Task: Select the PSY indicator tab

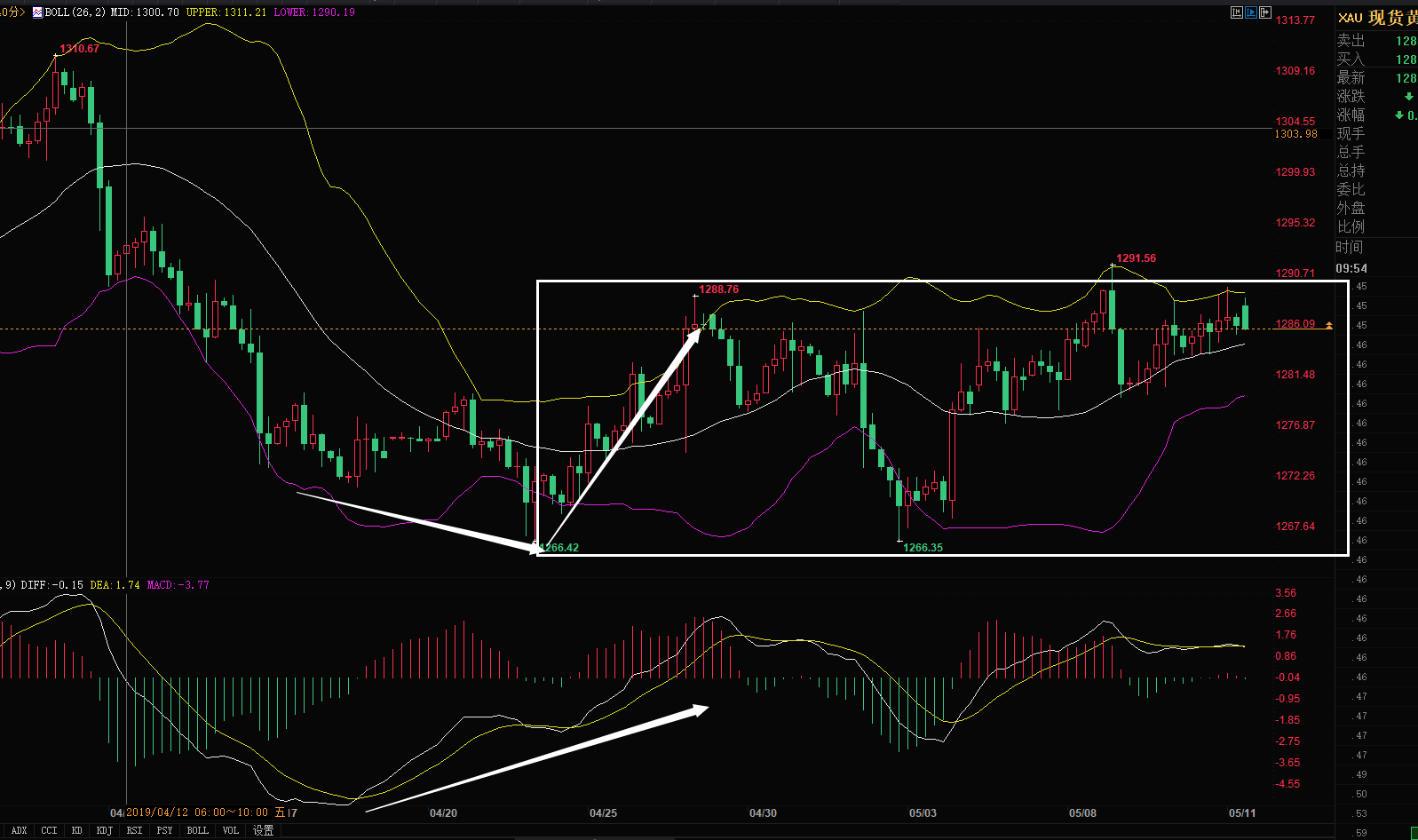Action: click(164, 831)
